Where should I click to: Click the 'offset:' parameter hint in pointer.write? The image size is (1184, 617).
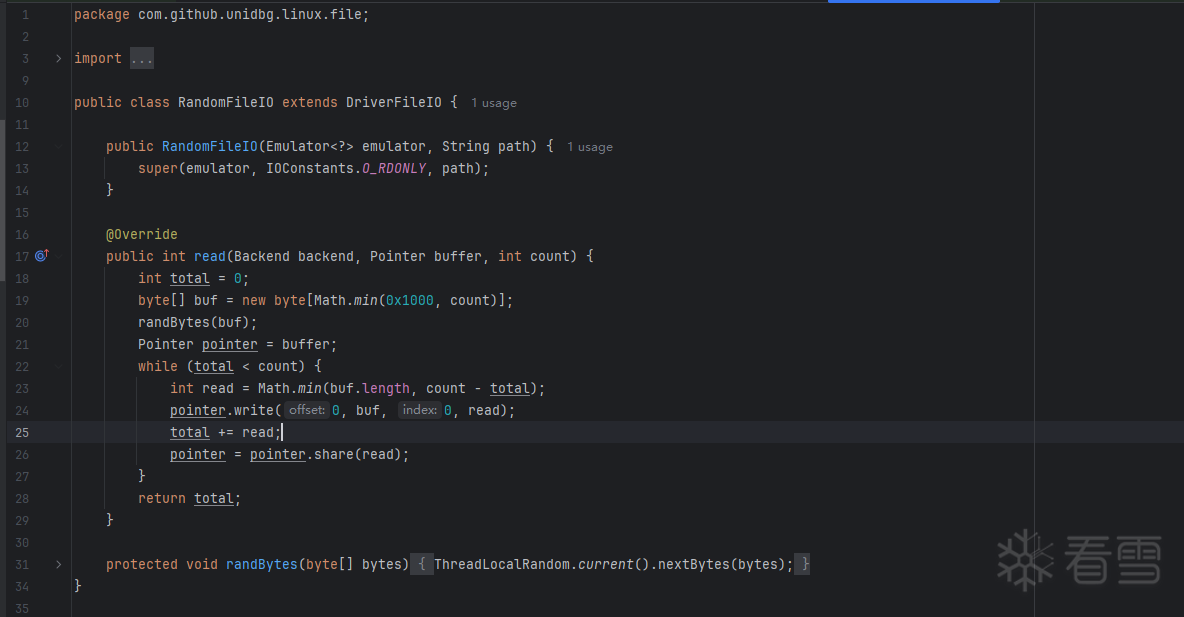pyautogui.click(x=307, y=410)
